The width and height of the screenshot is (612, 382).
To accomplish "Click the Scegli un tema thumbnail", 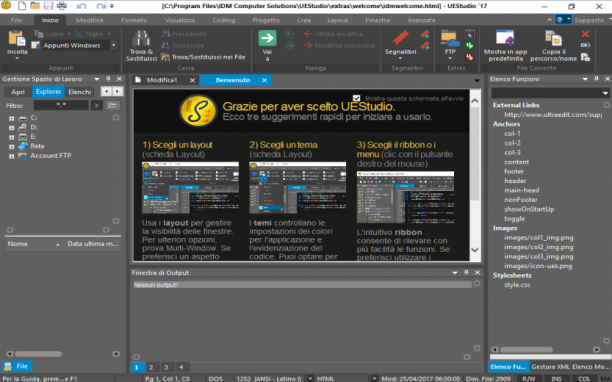I will (297, 188).
